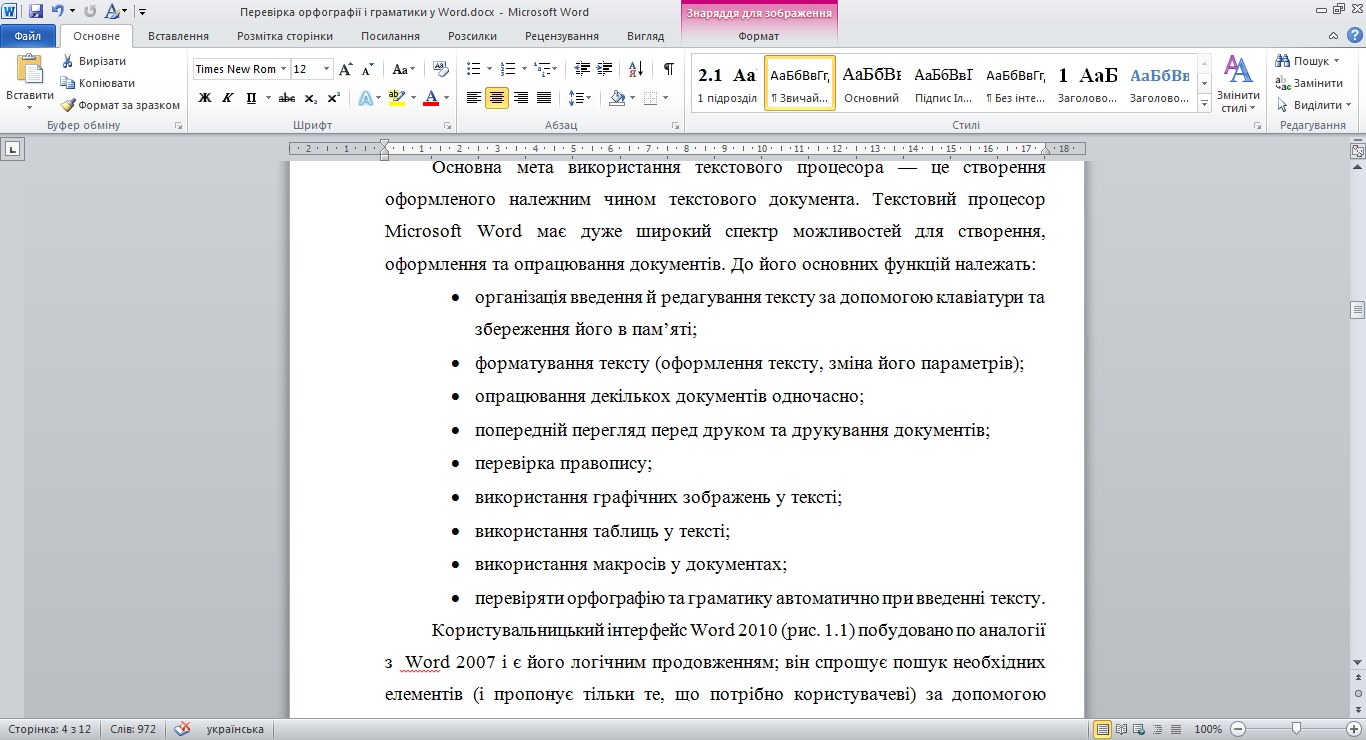Apply subscript formatting
1366x740 pixels.
click(x=311, y=98)
